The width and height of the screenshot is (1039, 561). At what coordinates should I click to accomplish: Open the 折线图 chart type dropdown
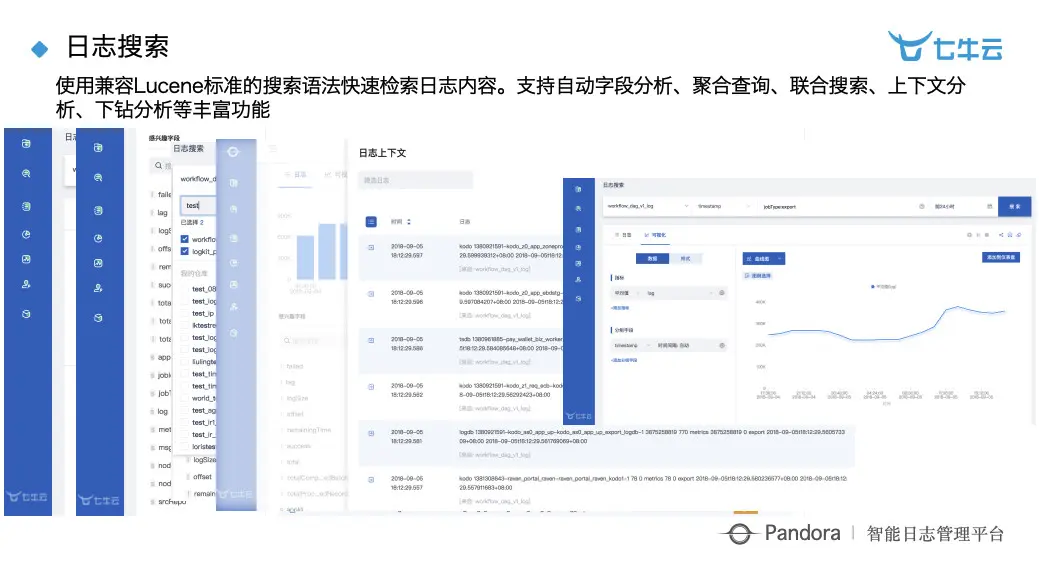764,259
